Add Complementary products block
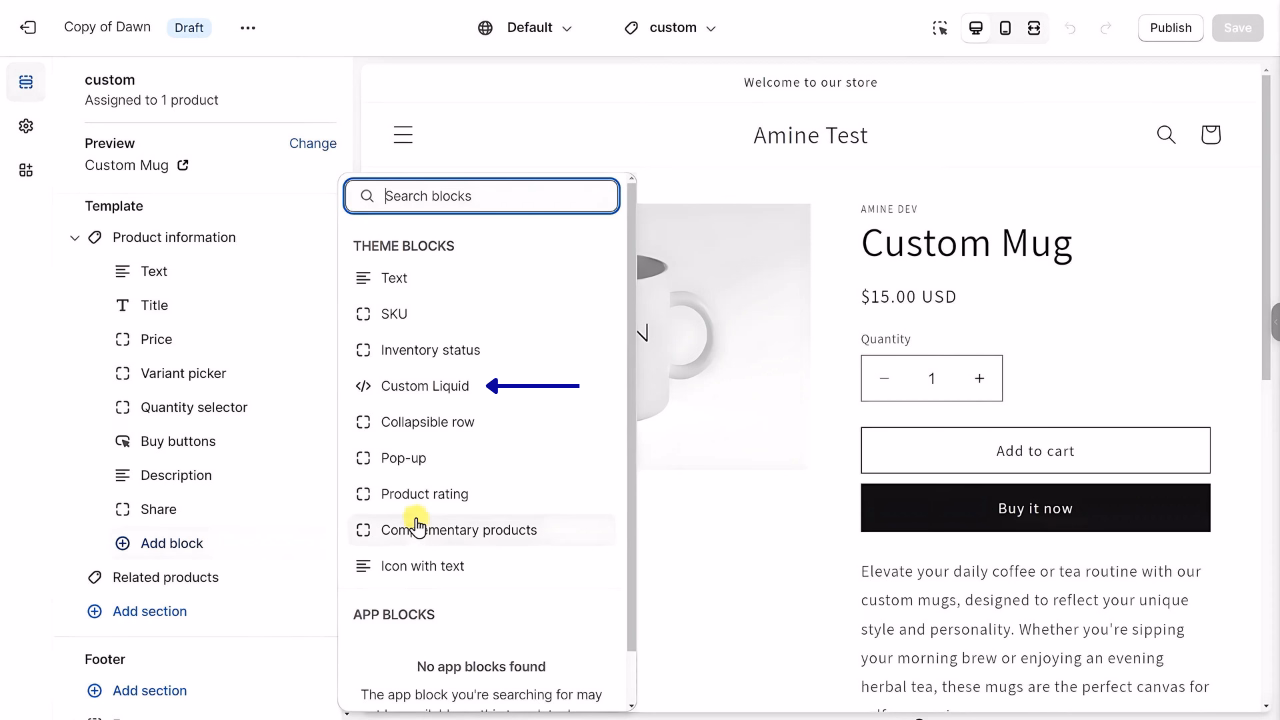Image resolution: width=1280 pixels, height=720 pixels. (x=482, y=530)
